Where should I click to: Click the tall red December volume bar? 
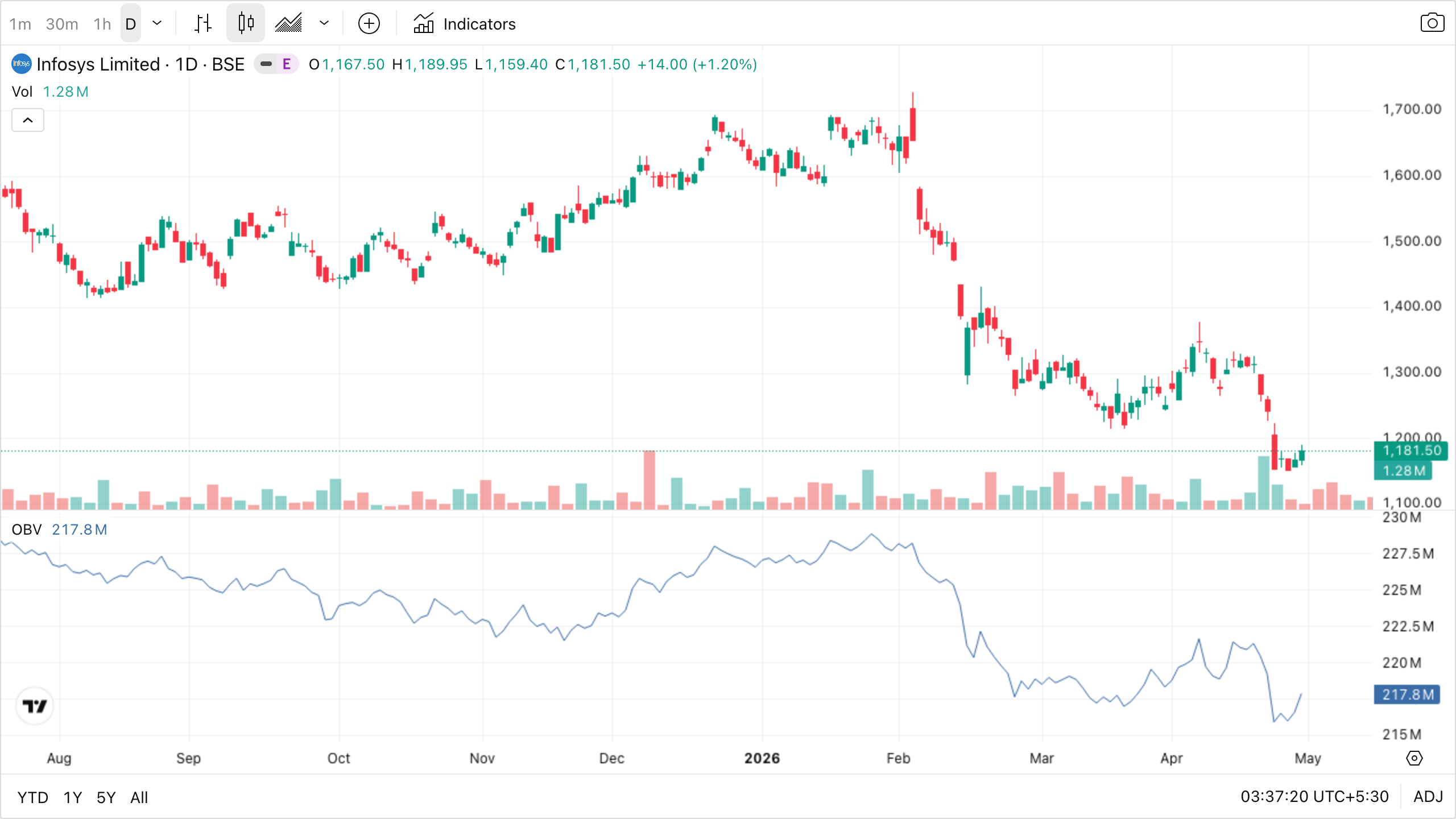649,479
